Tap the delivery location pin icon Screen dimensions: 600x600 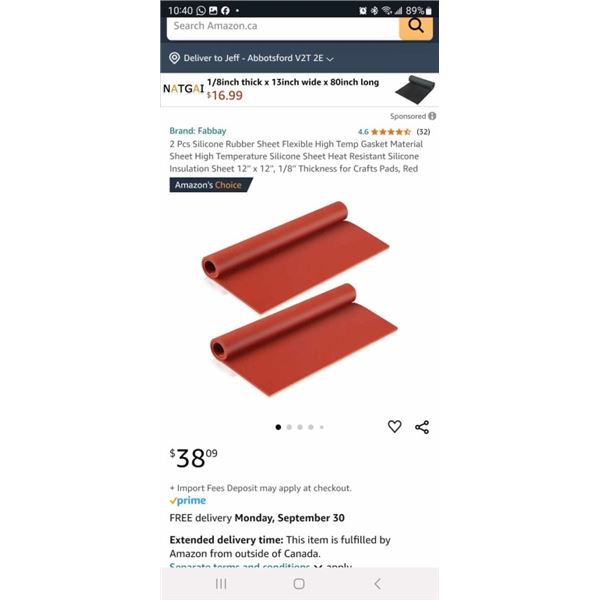pyautogui.click(x=174, y=58)
